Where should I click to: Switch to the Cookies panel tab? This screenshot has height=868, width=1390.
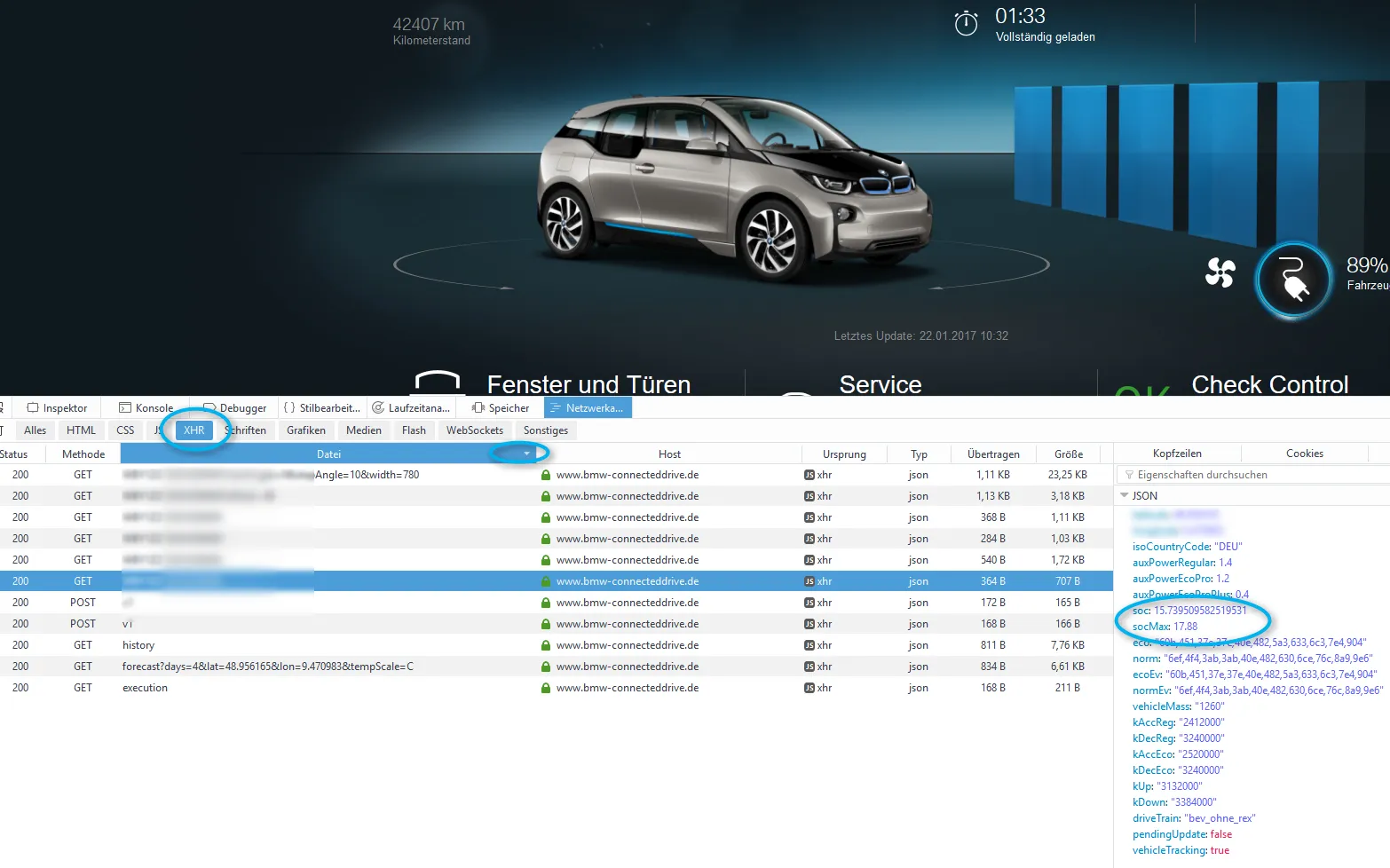pyautogui.click(x=1305, y=454)
